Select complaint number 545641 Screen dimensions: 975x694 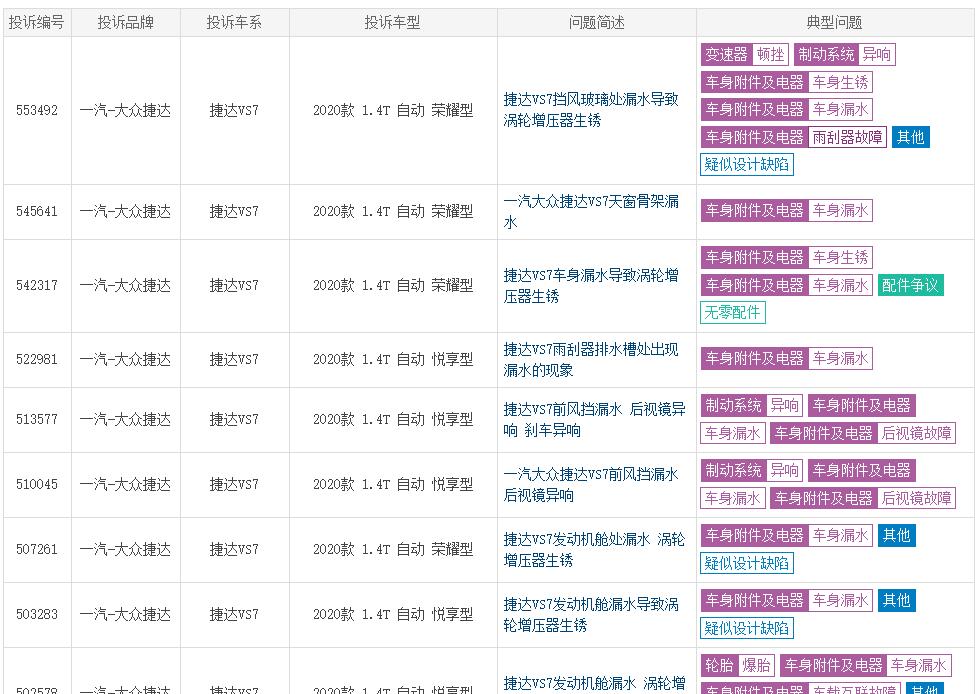[x=37, y=211]
